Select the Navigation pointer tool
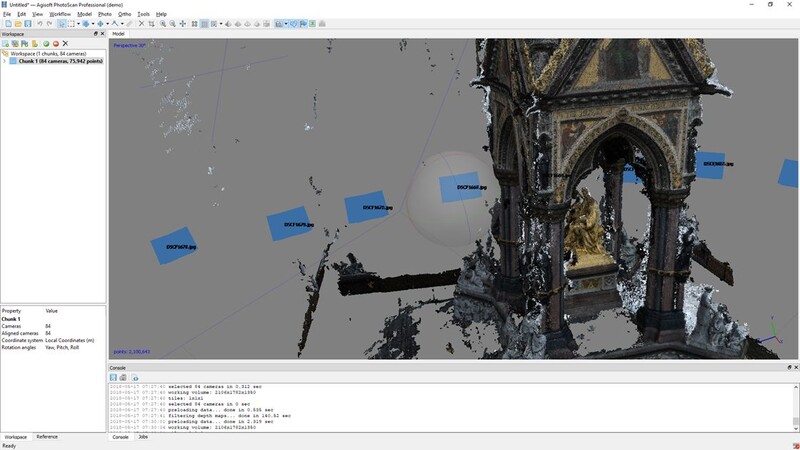The width and height of the screenshot is (800, 450). (62, 23)
